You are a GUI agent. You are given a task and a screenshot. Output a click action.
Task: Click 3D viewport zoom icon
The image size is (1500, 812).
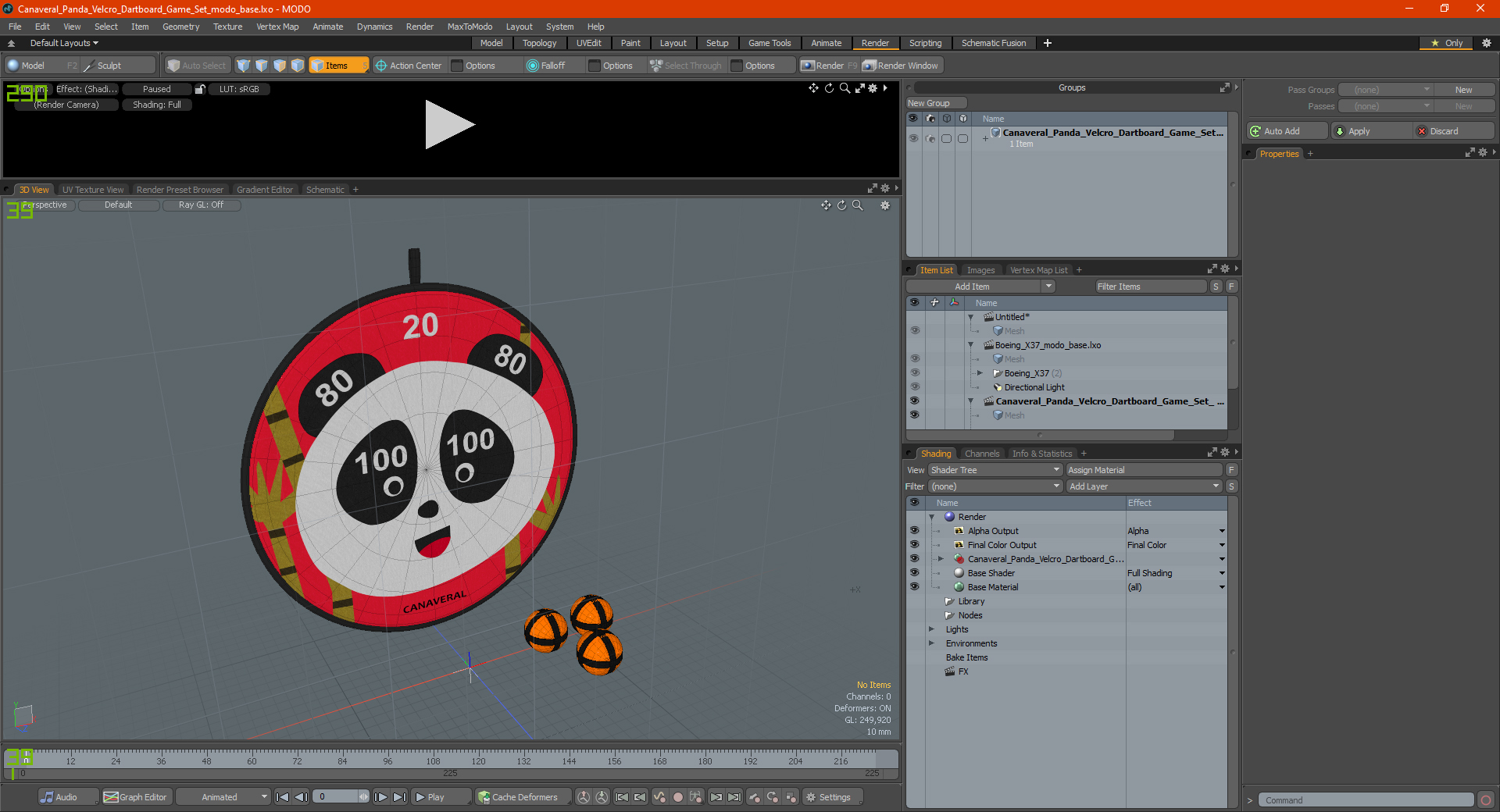[857, 205]
